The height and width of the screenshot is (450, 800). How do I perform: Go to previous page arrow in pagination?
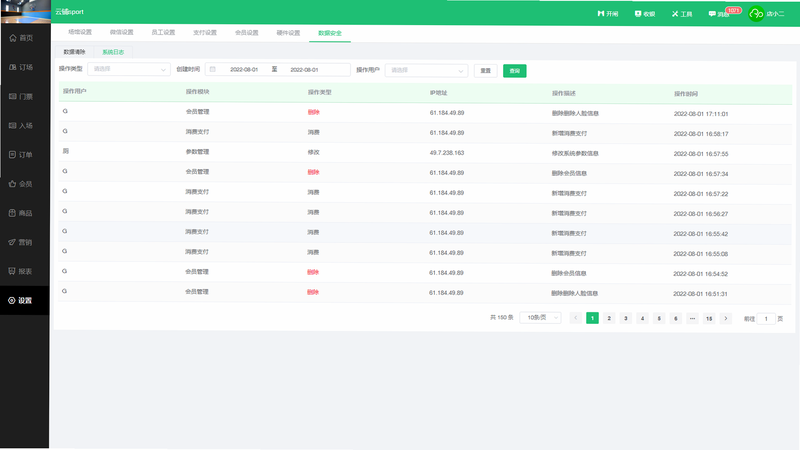click(576, 318)
